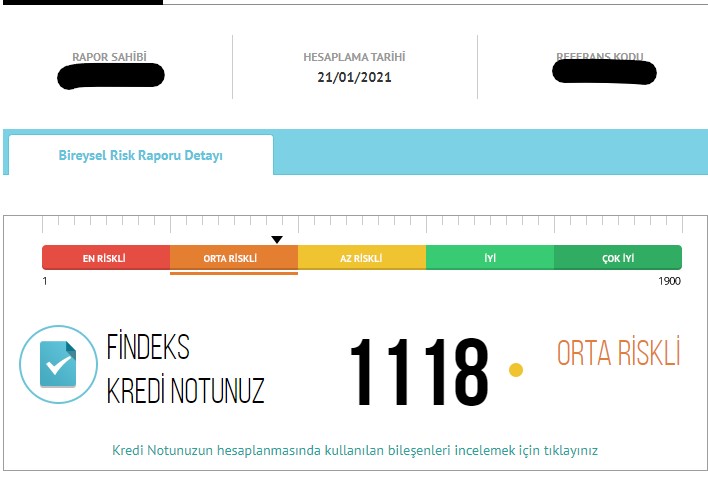Click the redacted REFERANS KODU value

point(604,73)
